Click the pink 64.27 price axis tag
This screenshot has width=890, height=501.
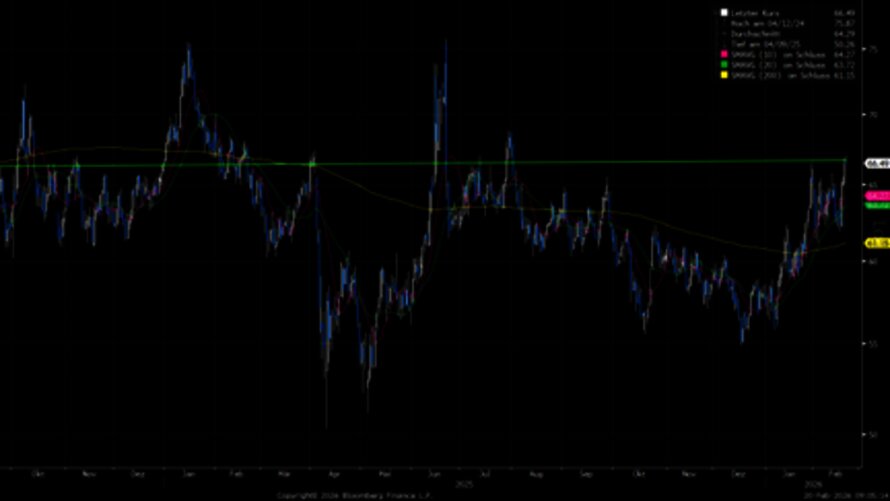click(x=877, y=196)
